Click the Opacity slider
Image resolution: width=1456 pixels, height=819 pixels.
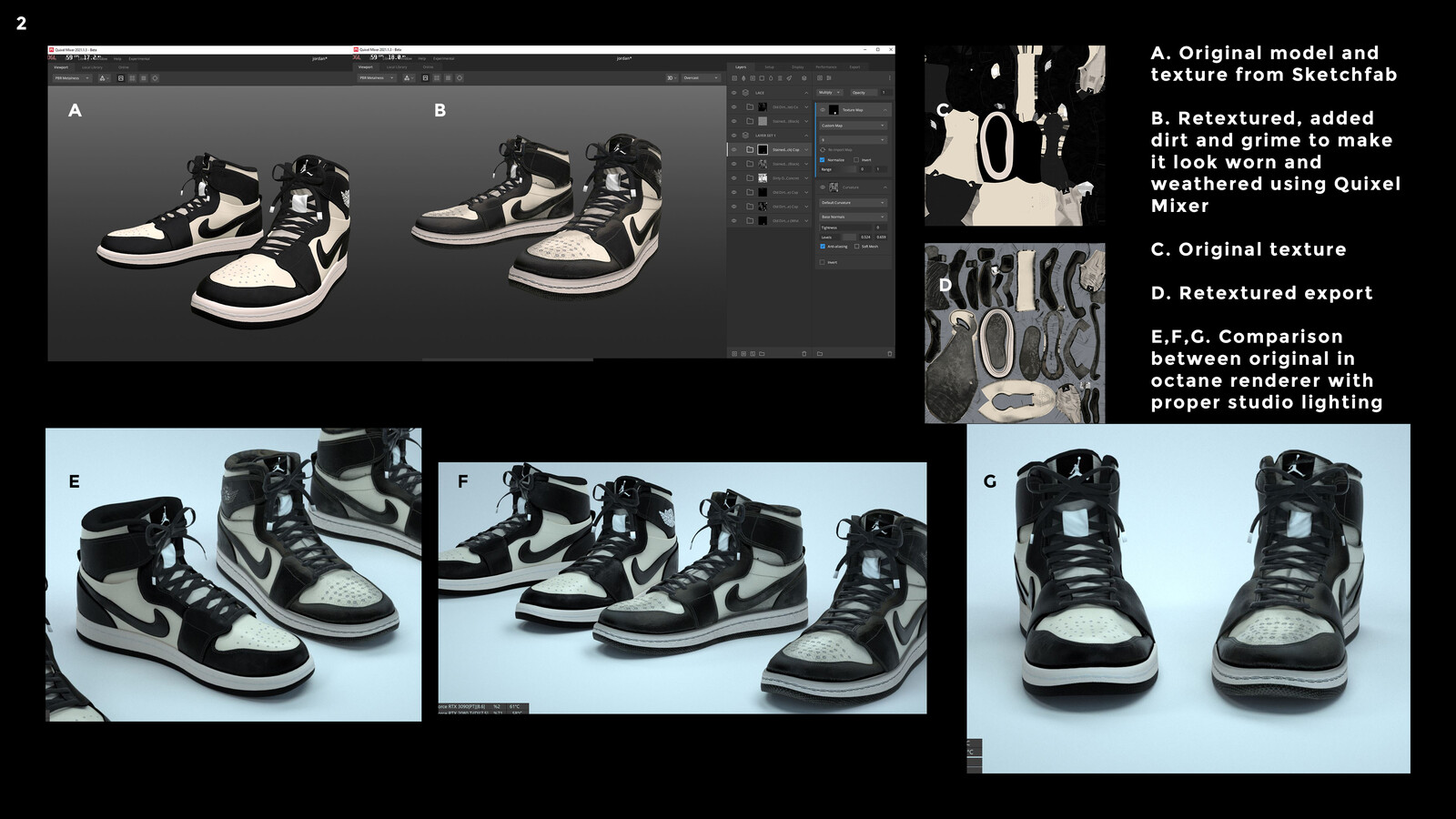pos(864,93)
